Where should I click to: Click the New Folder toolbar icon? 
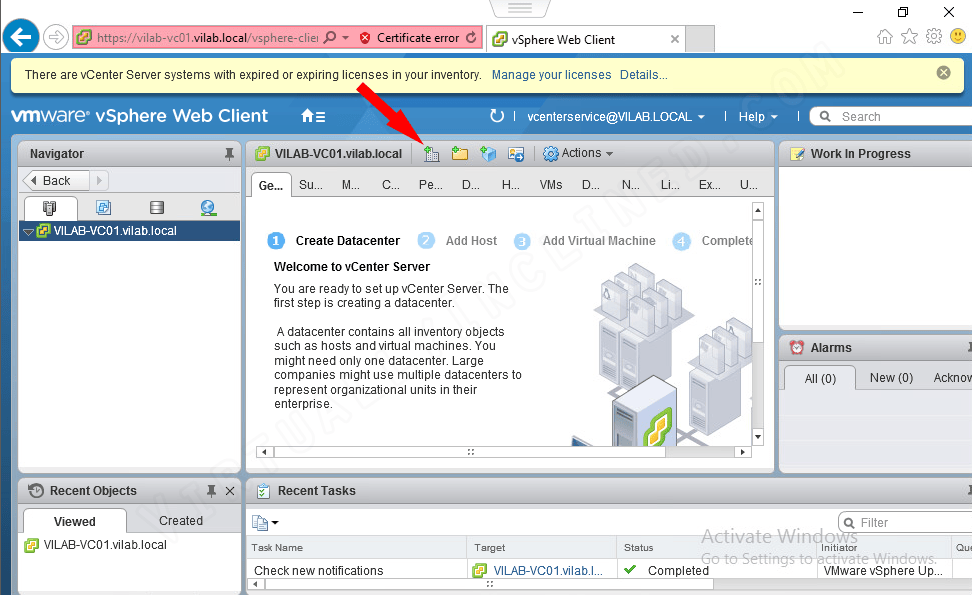(459, 154)
